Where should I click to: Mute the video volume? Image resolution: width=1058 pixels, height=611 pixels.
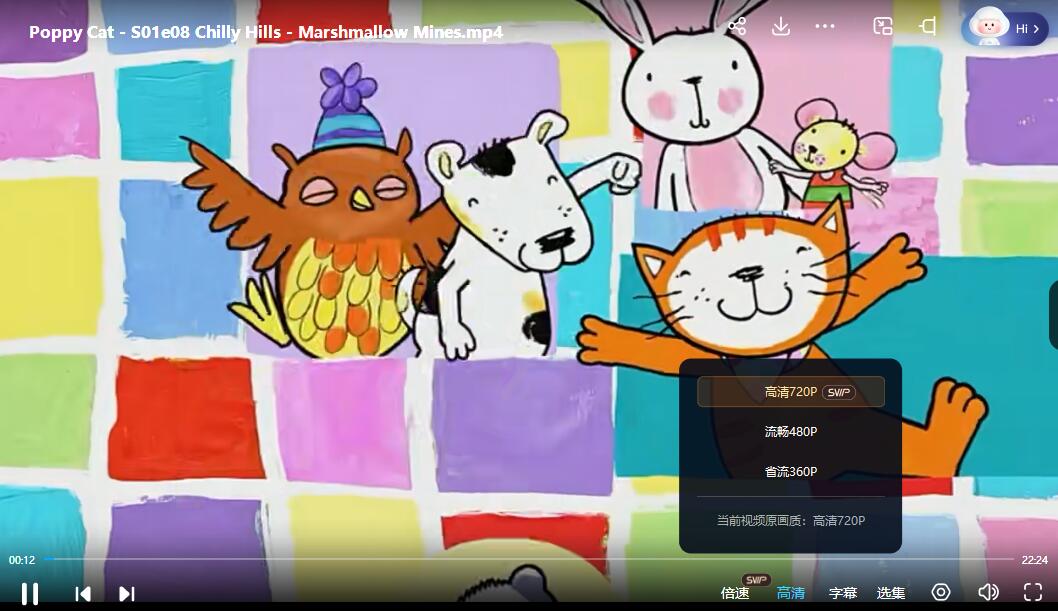click(x=988, y=592)
